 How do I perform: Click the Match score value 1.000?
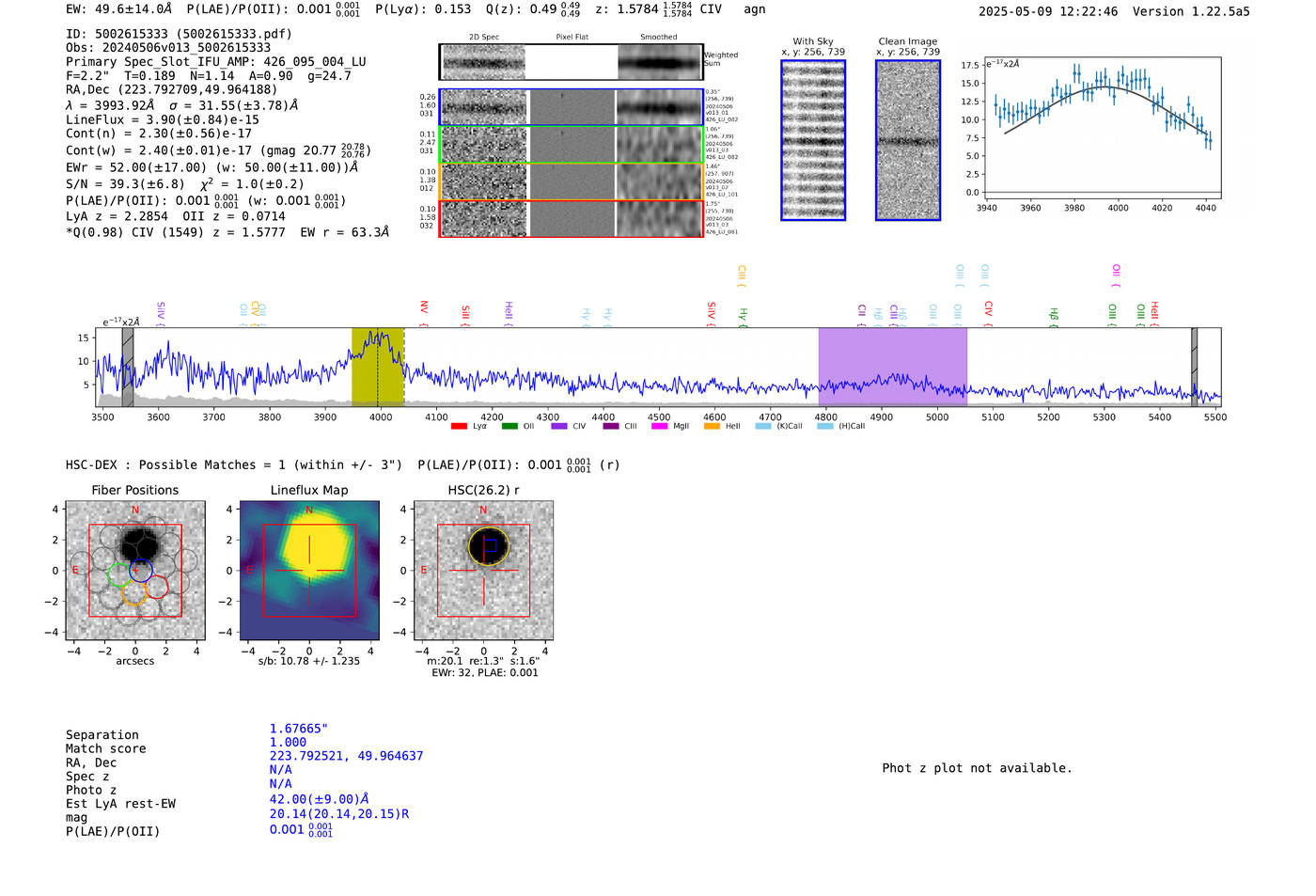pyautogui.click(x=288, y=743)
